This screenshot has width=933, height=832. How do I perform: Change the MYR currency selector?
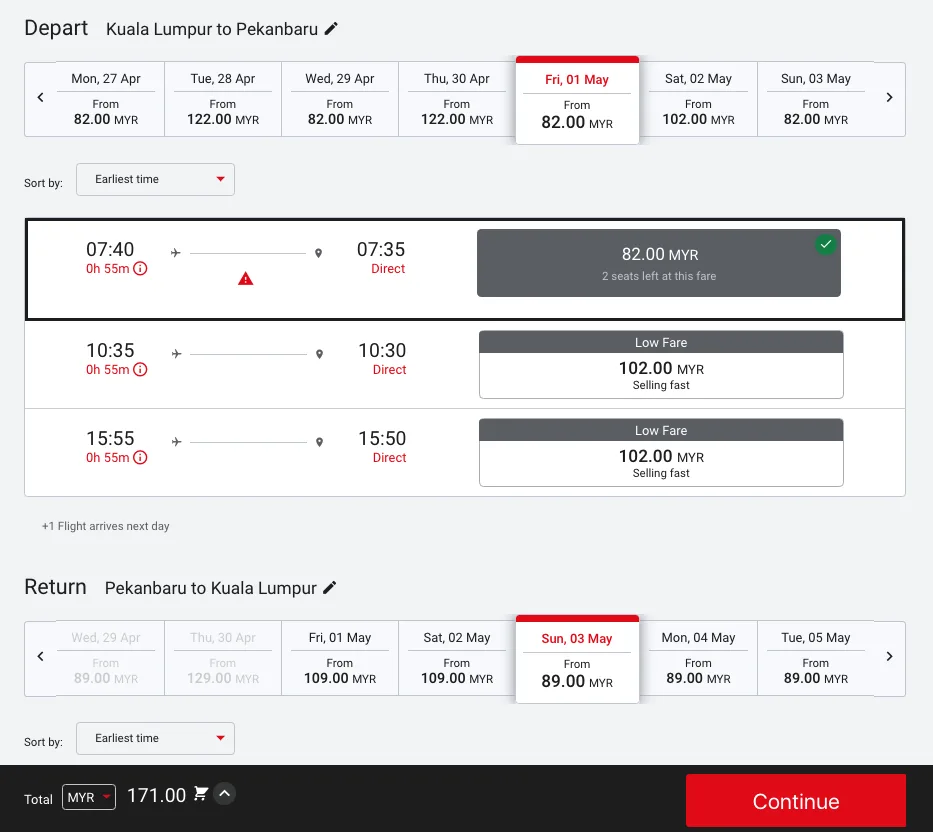(x=89, y=797)
